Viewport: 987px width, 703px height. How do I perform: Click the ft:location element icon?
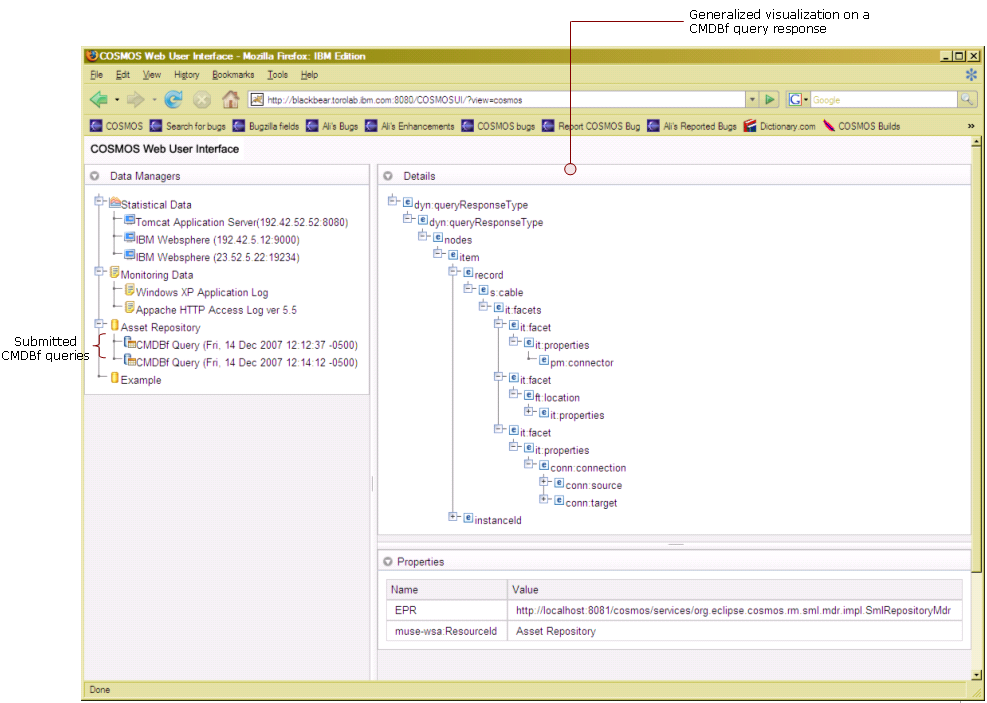pos(529,395)
